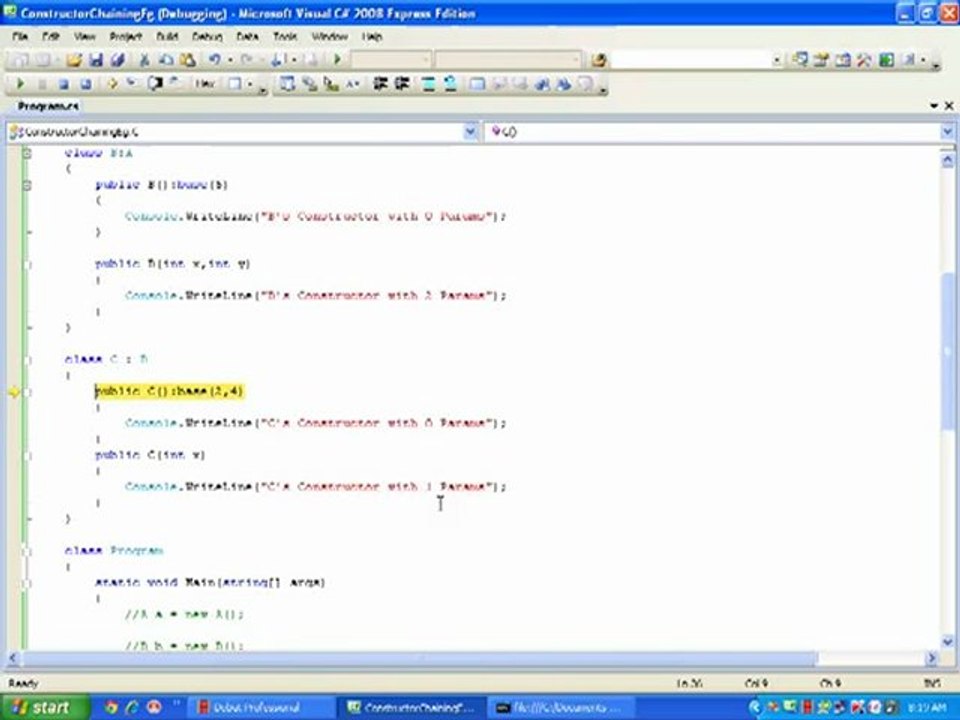Click the Step Over icon

click(x=154, y=84)
